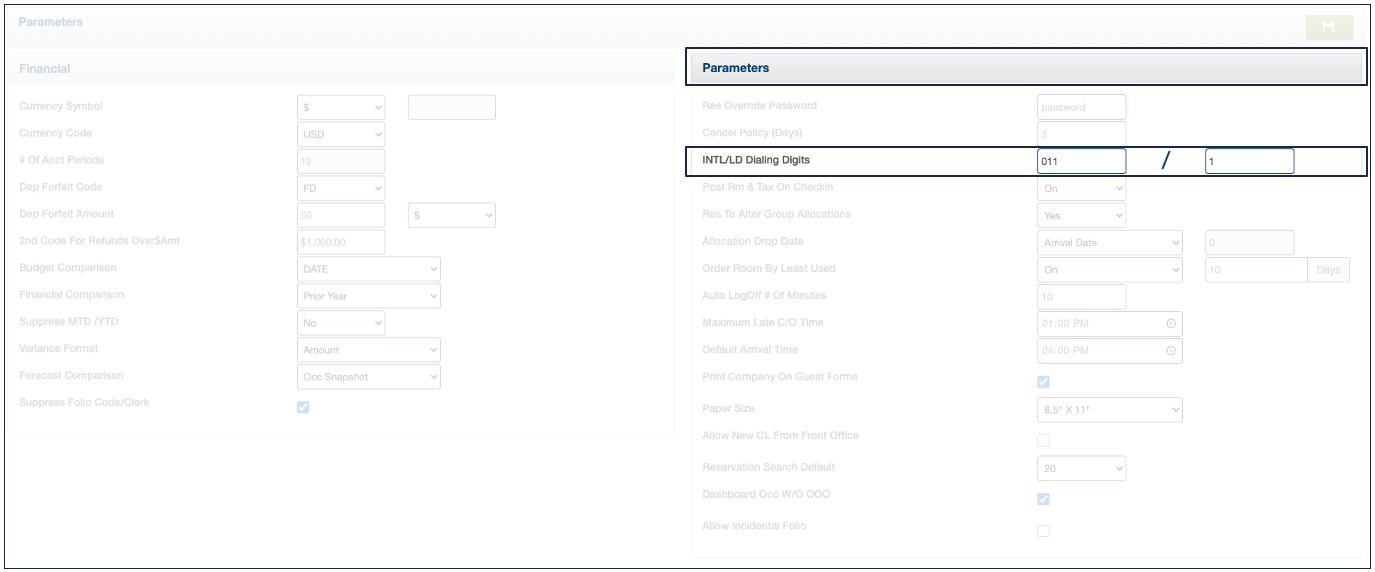
Task: Click clock icon in Maximum Late C/O Time
Action: click(x=1170, y=324)
